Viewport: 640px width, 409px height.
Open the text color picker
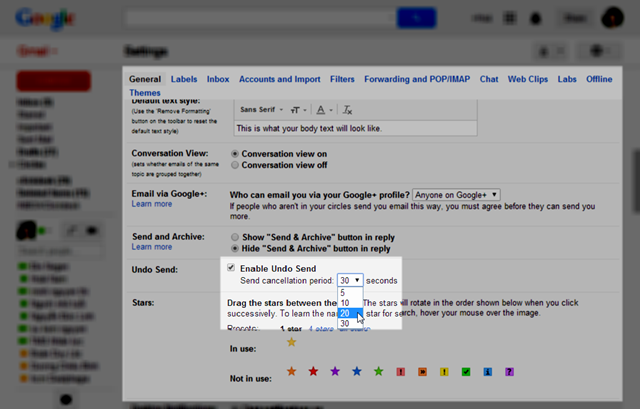click(324, 110)
